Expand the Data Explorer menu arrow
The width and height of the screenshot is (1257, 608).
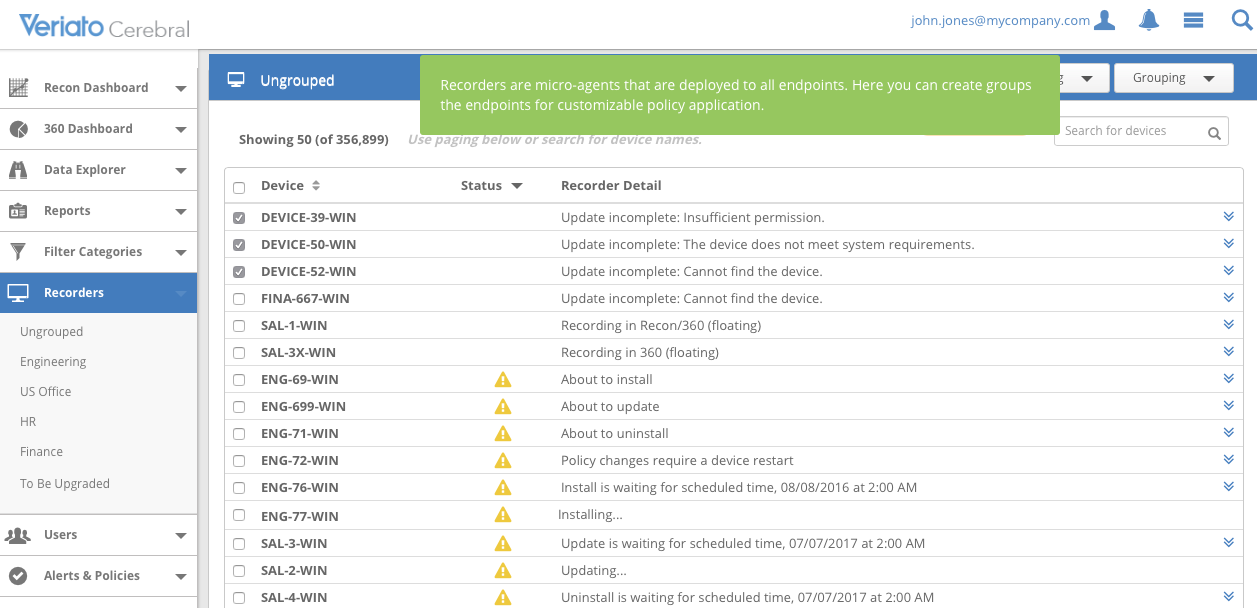(x=181, y=171)
